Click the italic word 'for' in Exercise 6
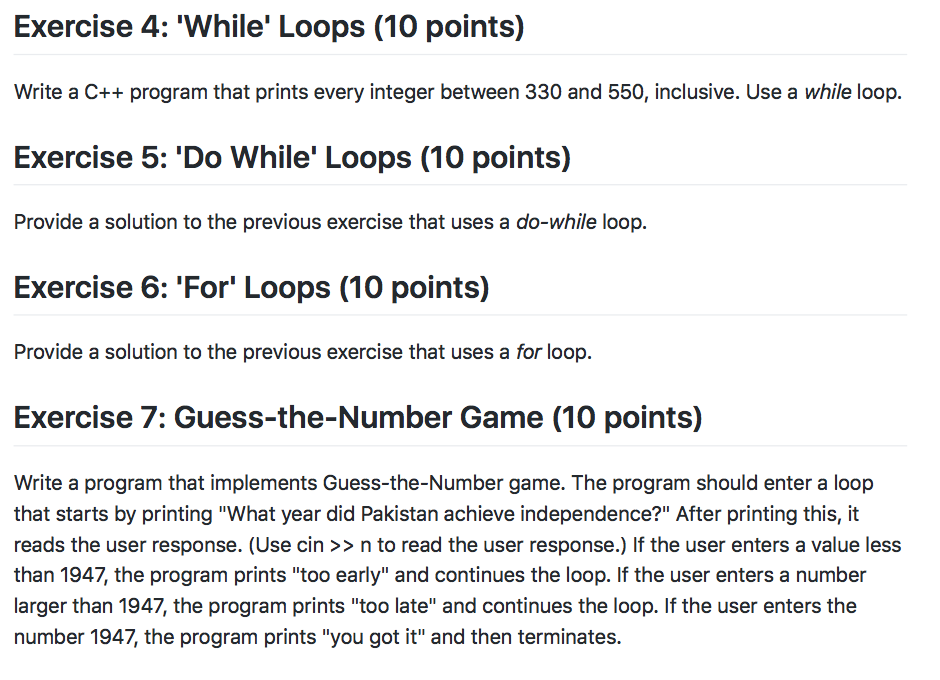The image size is (940, 680). 529,352
